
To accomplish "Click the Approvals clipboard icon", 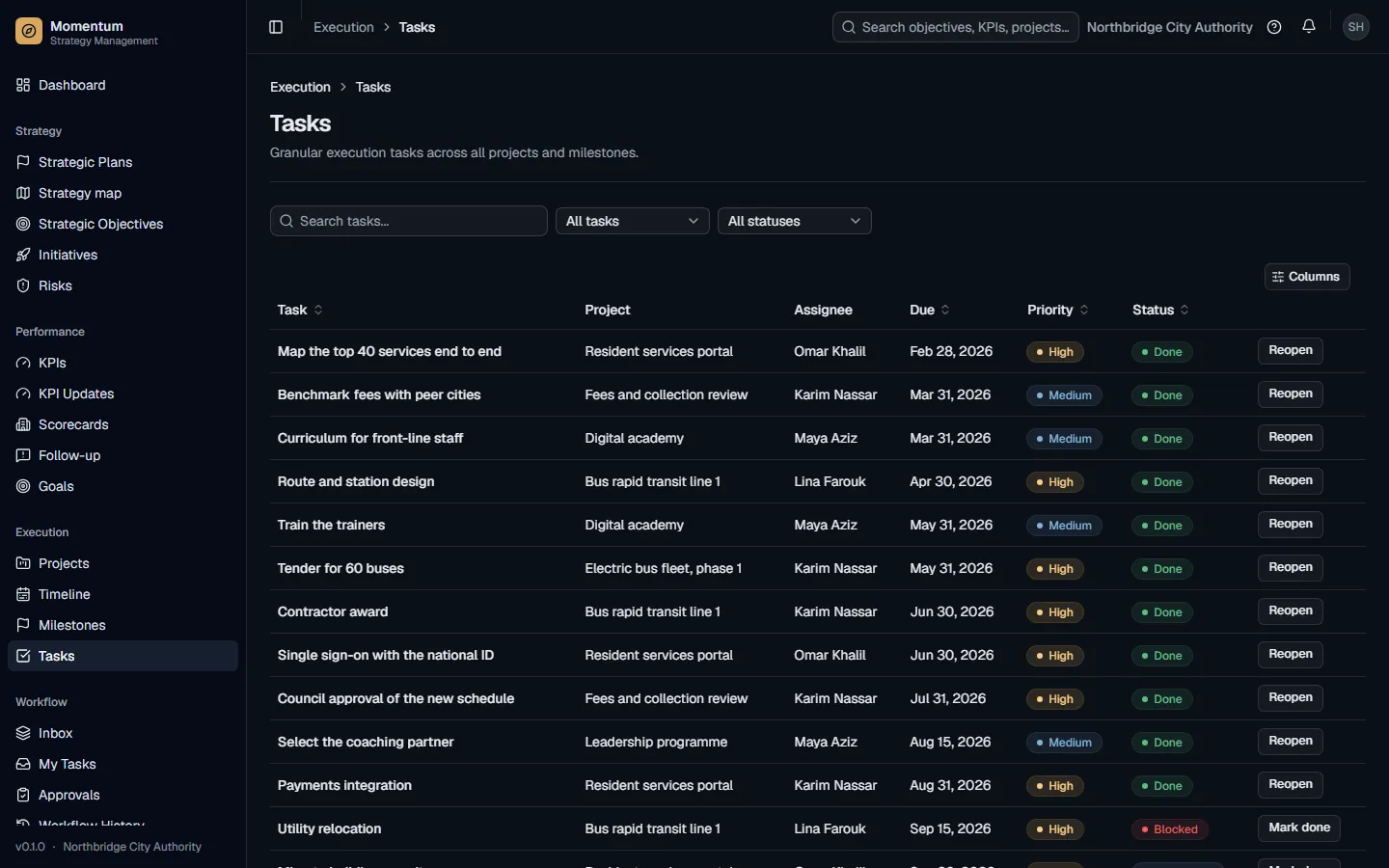I will (23, 795).
